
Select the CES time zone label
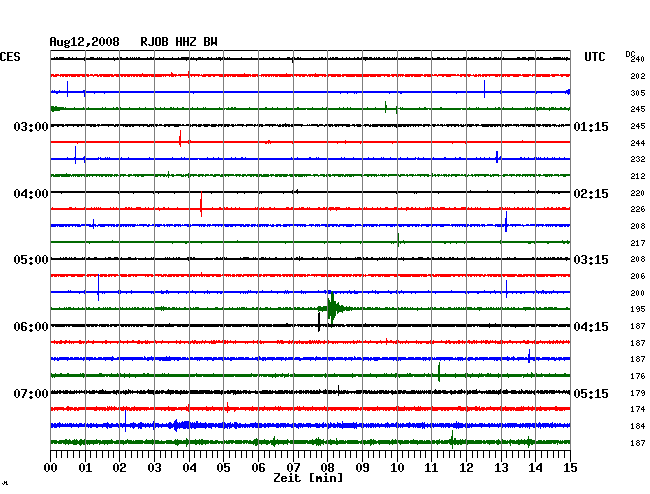point(10,57)
